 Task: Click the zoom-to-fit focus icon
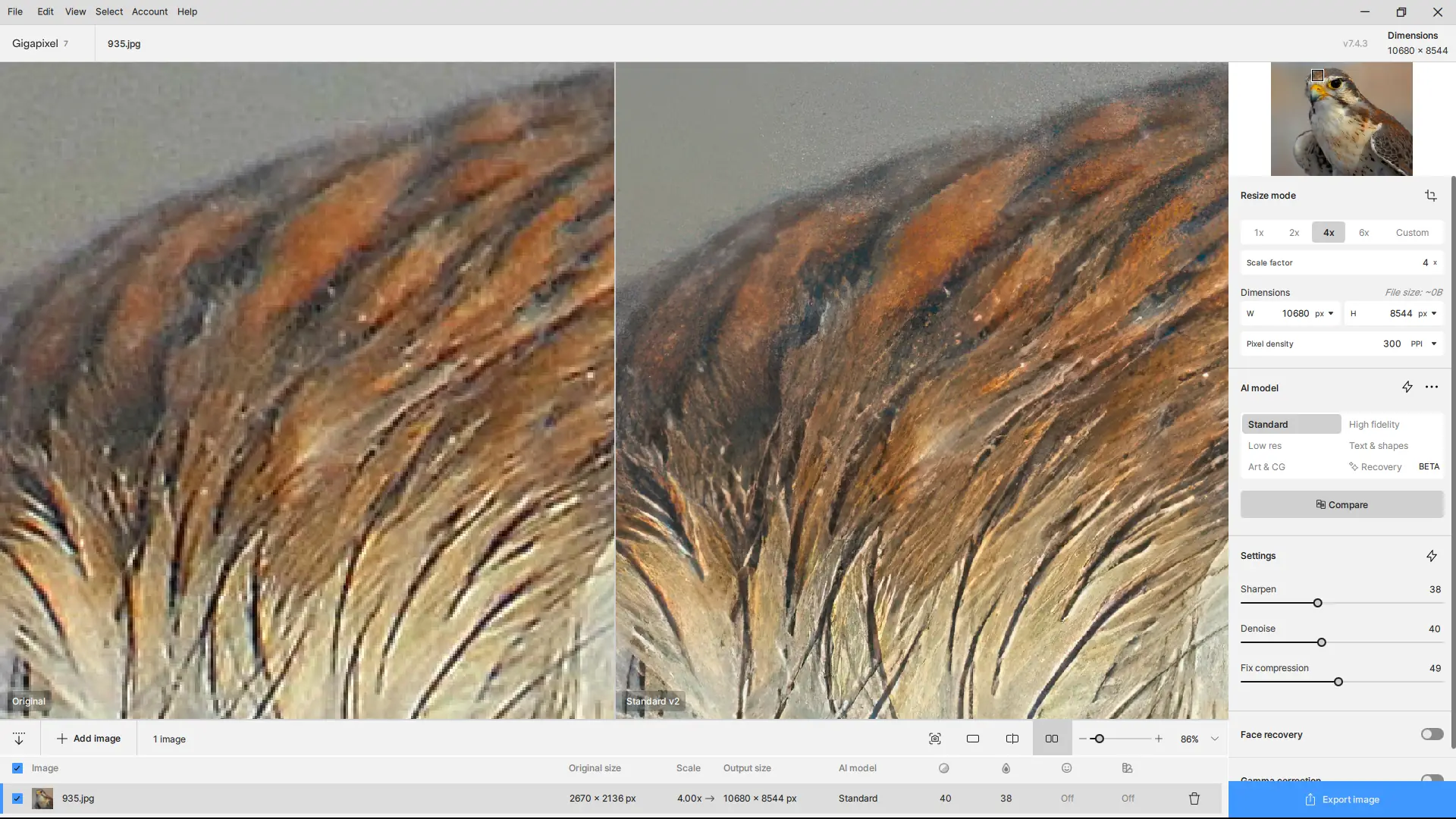pos(934,739)
